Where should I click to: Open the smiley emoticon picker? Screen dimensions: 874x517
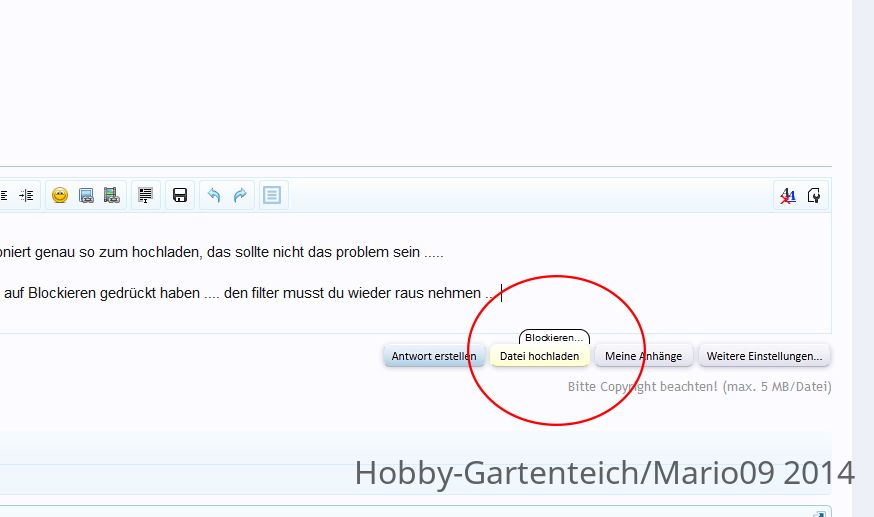pyautogui.click(x=60, y=196)
